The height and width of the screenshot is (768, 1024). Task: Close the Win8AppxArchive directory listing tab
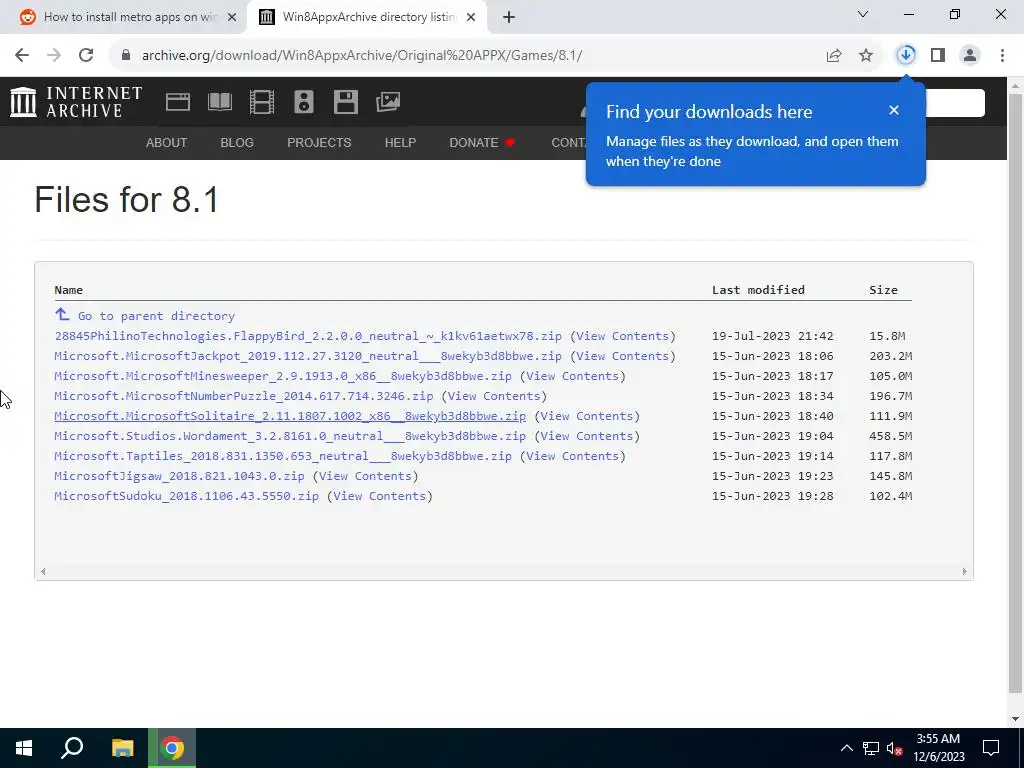471,17
